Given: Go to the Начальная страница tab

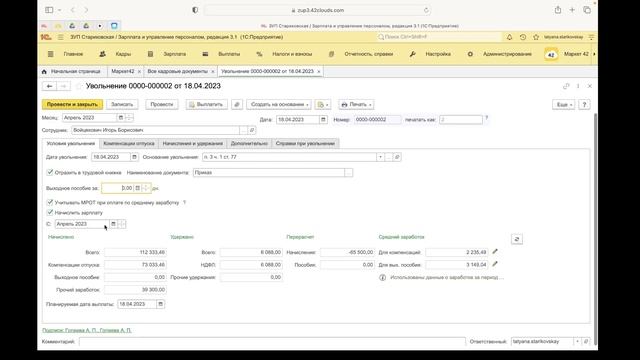Looking at the screenshot, I should click(x=76, y=71).
